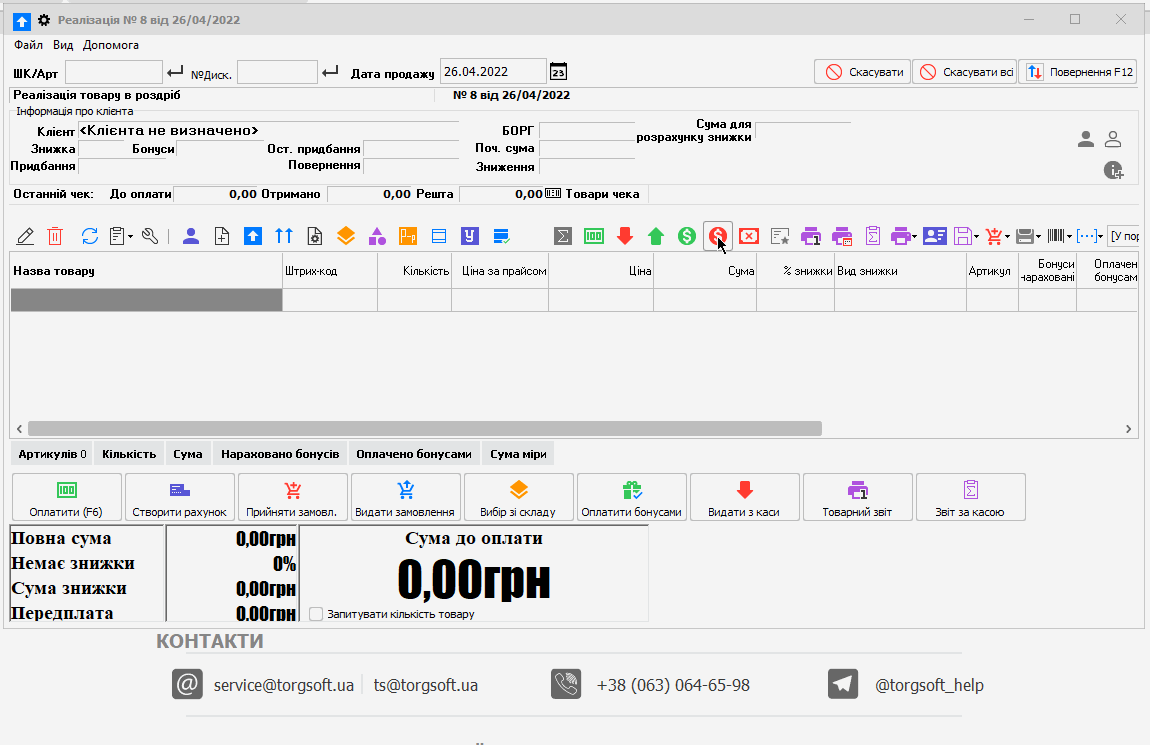Open the Допомога menu
The image size is (1150, 745).
click(x=111, y=45)
